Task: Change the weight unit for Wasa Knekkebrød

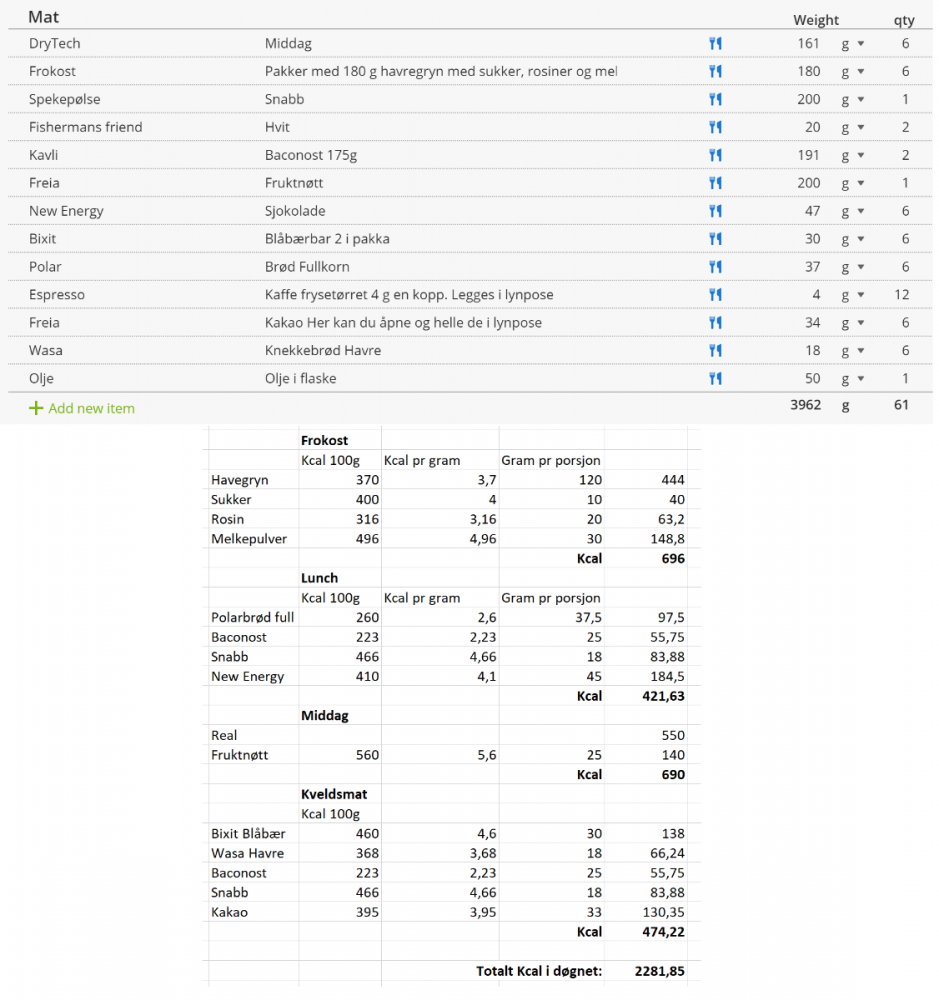Action: coord(852,351)
